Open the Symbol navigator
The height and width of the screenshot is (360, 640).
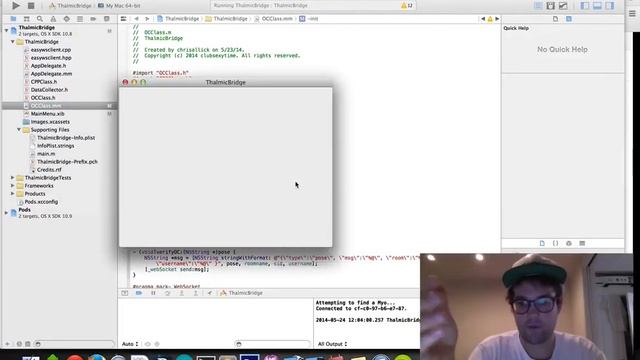coord(27,19)
